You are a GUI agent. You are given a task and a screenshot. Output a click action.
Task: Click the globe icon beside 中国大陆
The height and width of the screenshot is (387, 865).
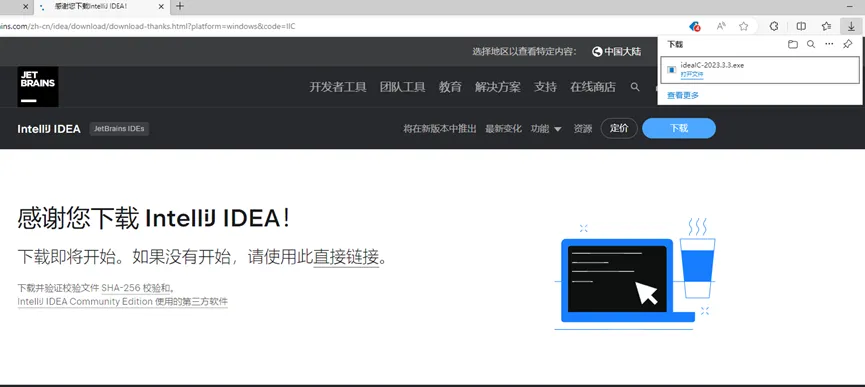[x=596, y=52]
